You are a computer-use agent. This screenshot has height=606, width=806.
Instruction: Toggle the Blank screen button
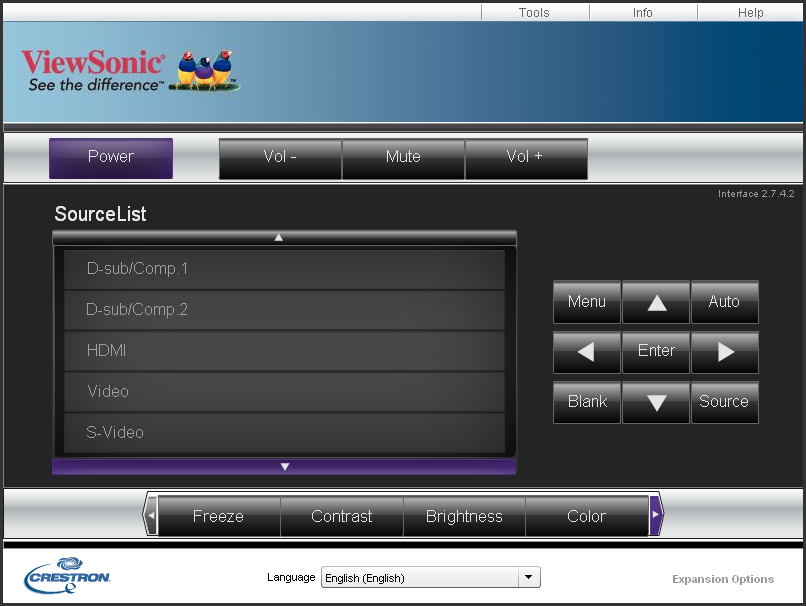click(587, 402)
